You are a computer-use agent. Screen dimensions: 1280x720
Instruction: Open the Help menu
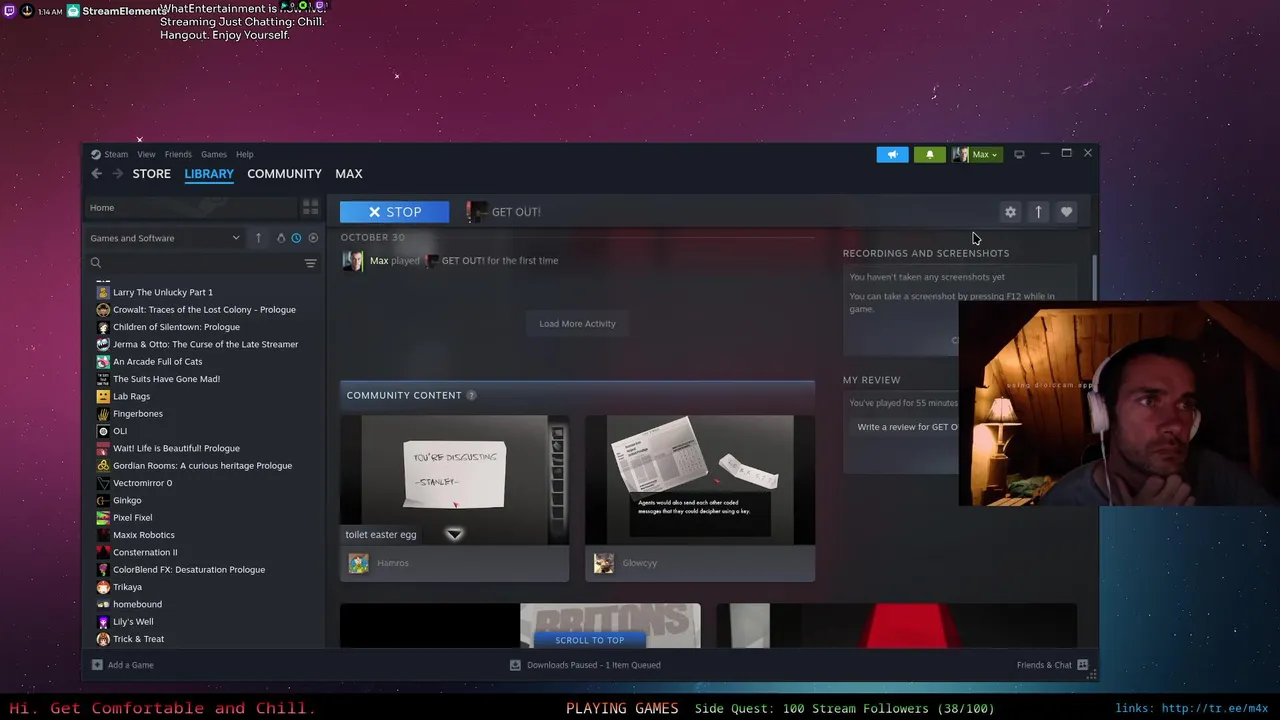click(245, 154)
